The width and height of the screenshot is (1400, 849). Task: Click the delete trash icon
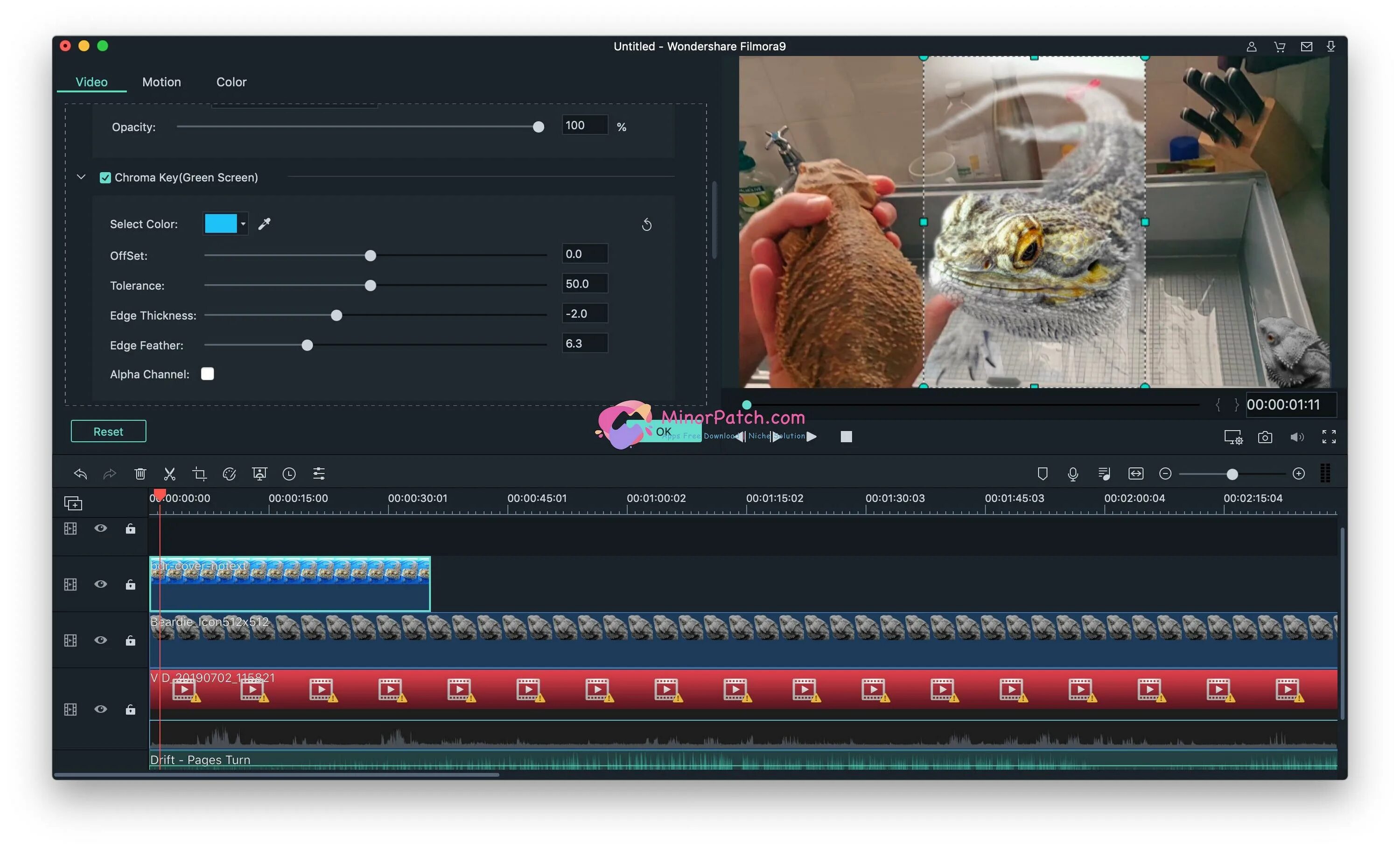[140, 473]
